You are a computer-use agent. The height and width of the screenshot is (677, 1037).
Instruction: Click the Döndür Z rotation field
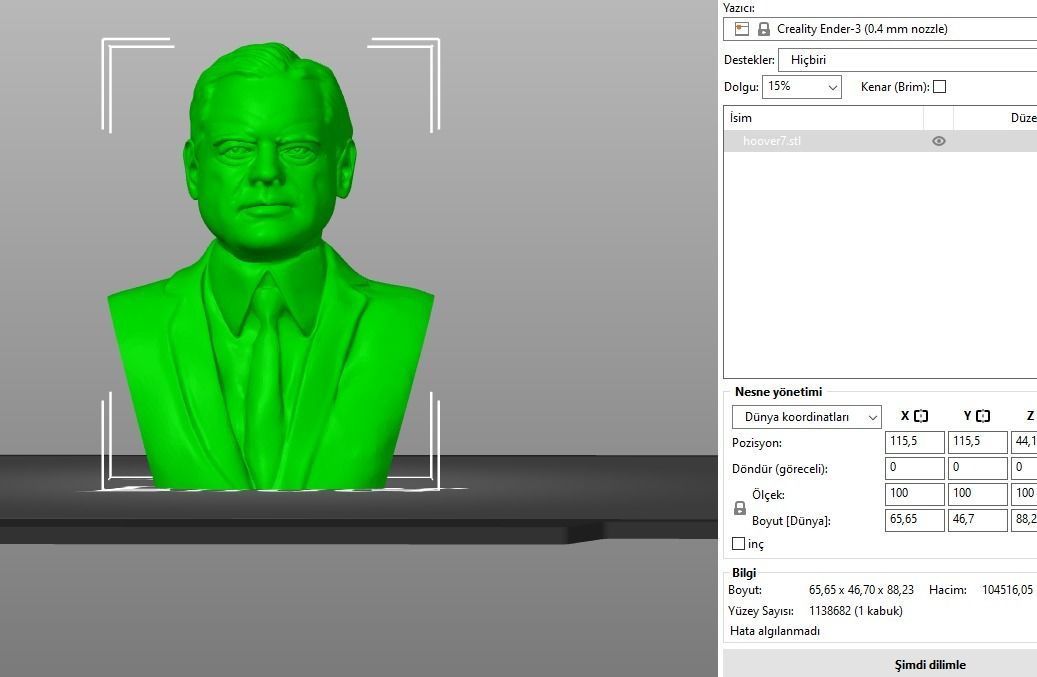[1024, 468]
